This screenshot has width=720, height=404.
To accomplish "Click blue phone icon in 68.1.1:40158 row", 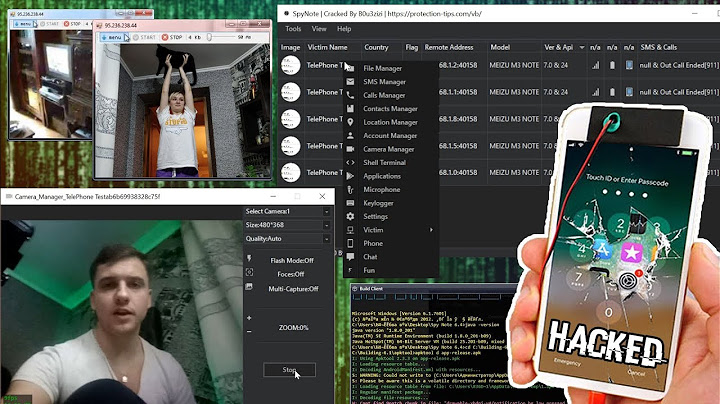I will coord(629,92).
